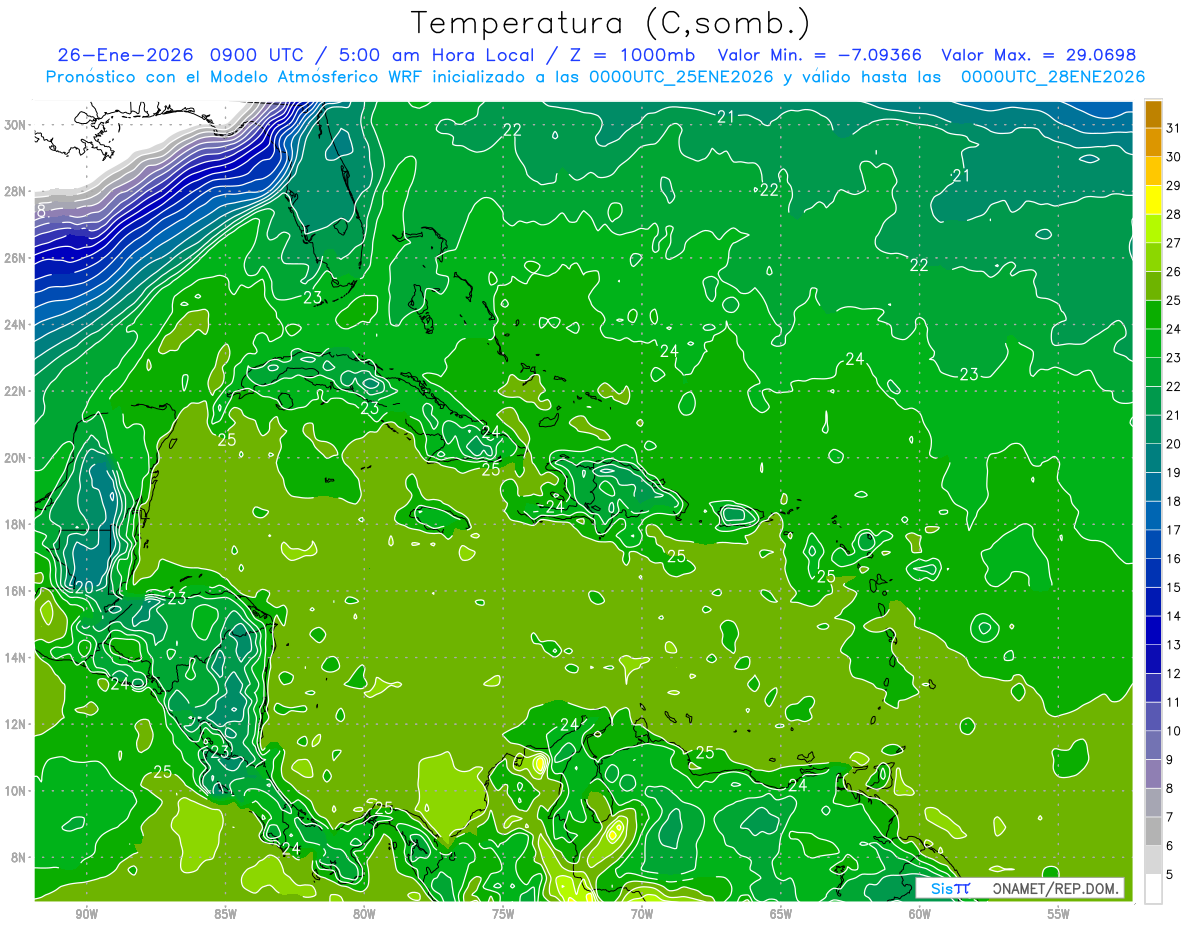Click the title 'Temperatura (C,somb.)'
The image size is (1200, 927).
pyautogui.click(x=610, y=23)
